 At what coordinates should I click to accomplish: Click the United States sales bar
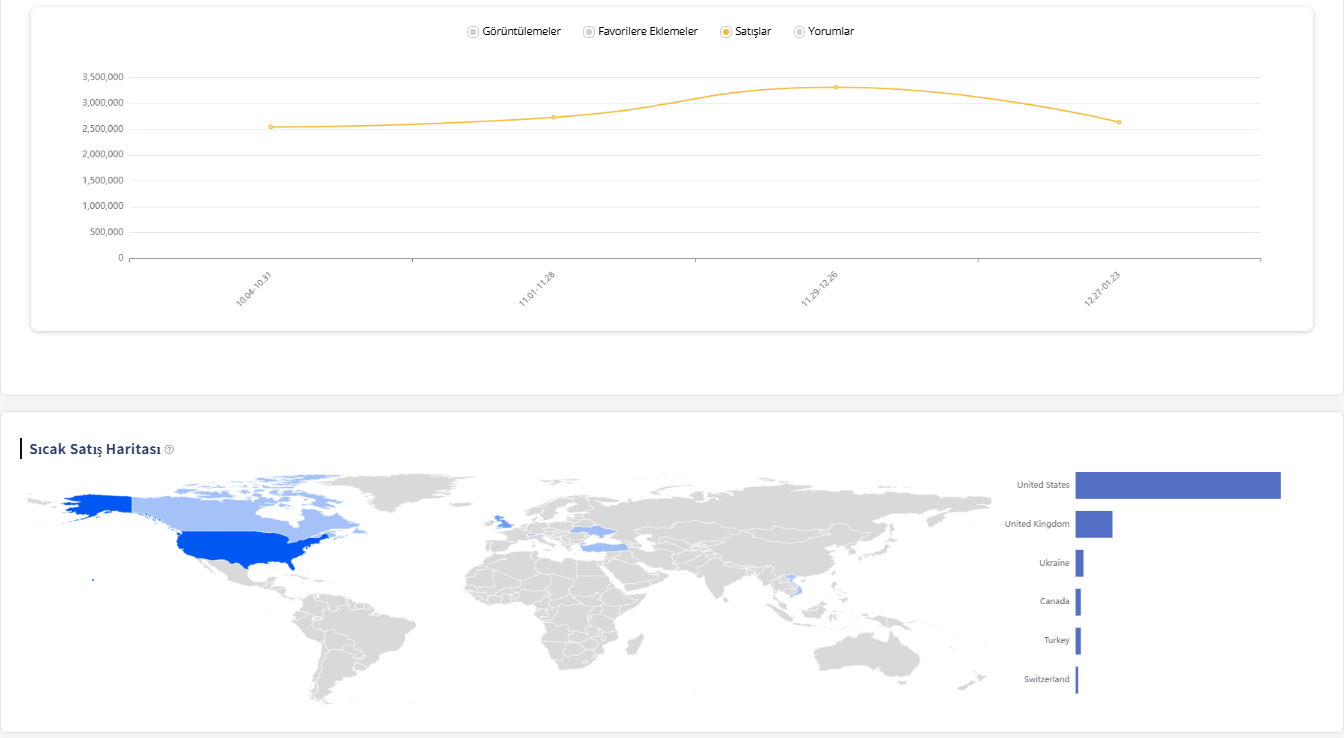[1177, 485]
